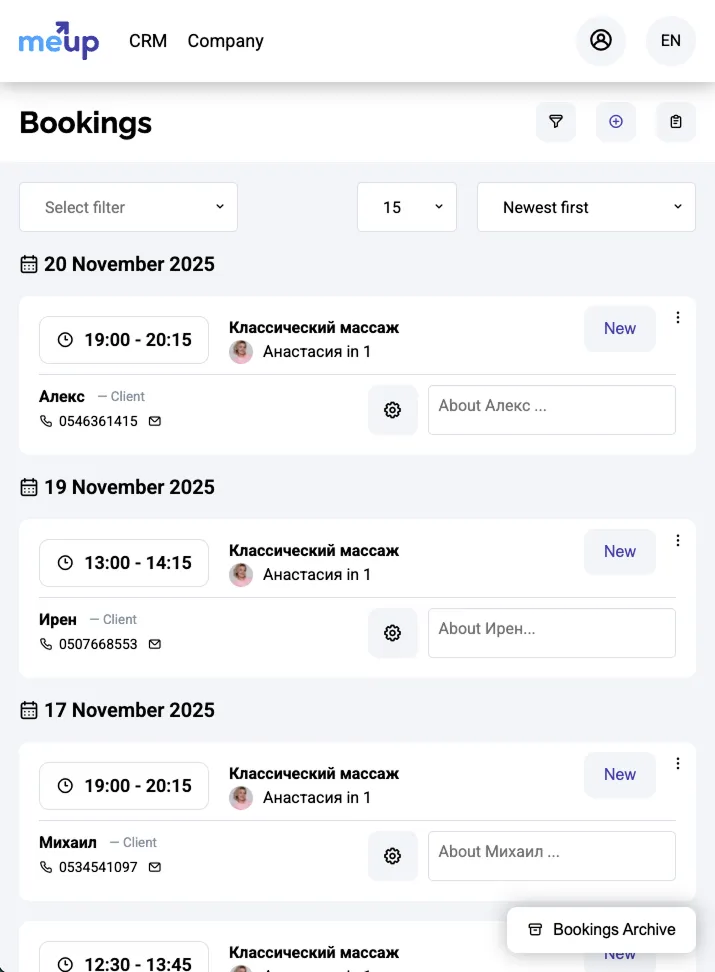Screen dimensions: 715x972
Task: Switch language with the EN button
Action: pyautogui.click(x=671, y=41)
